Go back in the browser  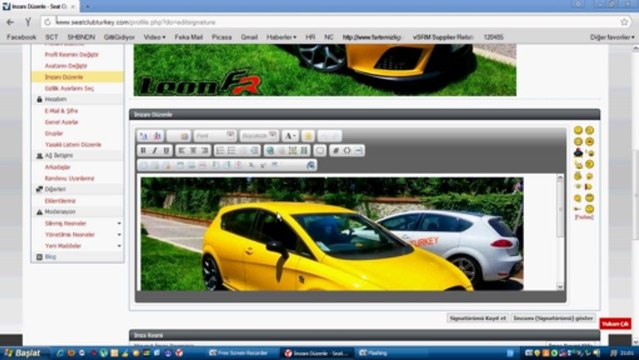(10, 22)
